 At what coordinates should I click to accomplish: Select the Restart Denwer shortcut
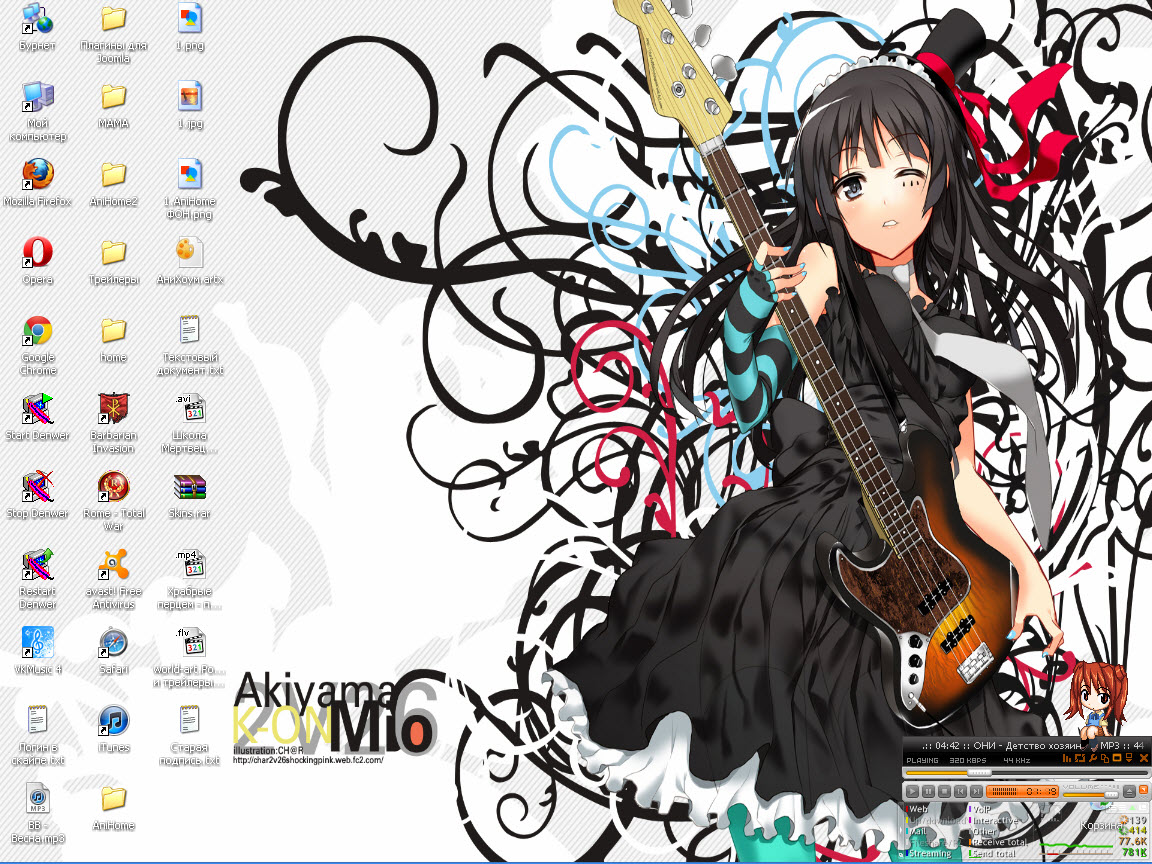pyautogui.click(x=37, y=579)
